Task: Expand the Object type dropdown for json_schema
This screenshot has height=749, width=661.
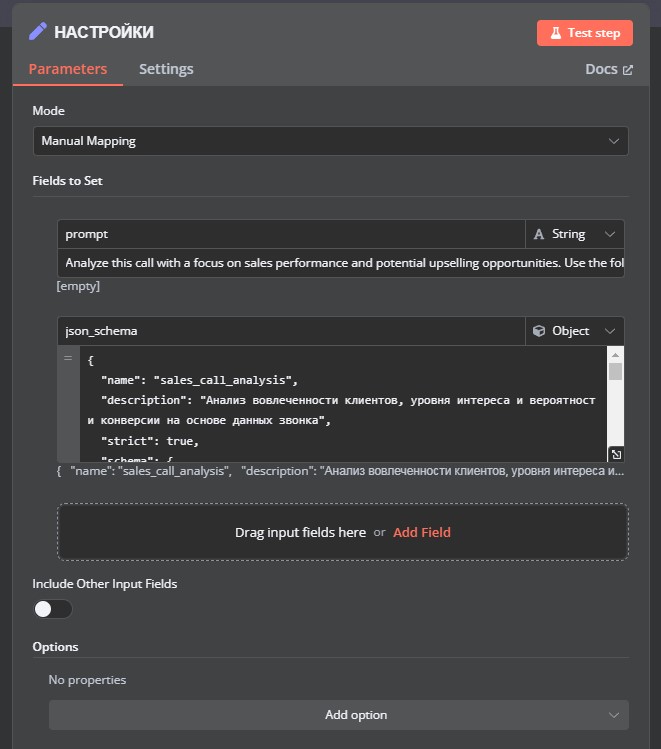Action: 575,331
